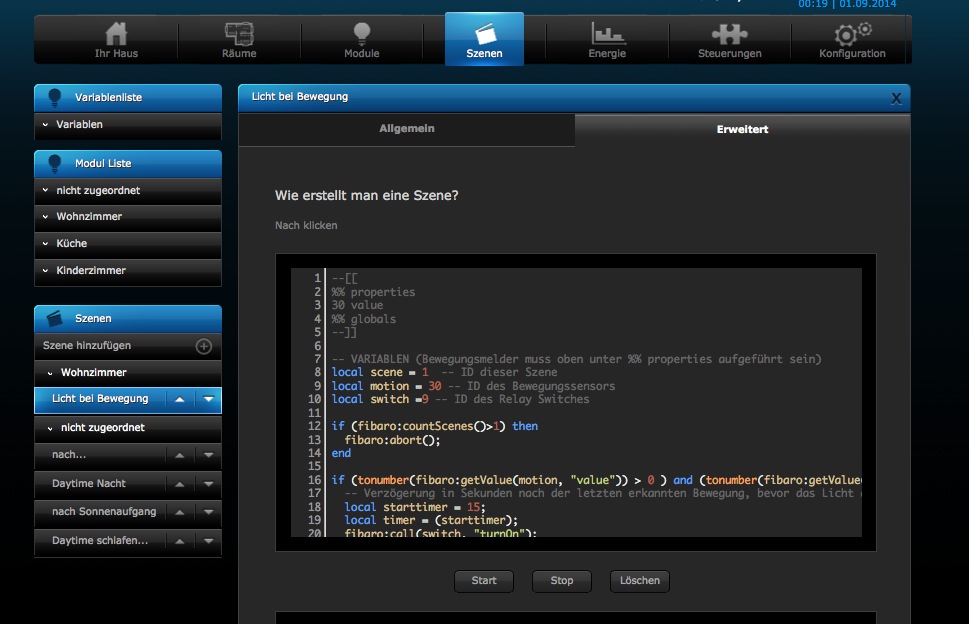Open the Ihr Haus home icon

(117, 35)
